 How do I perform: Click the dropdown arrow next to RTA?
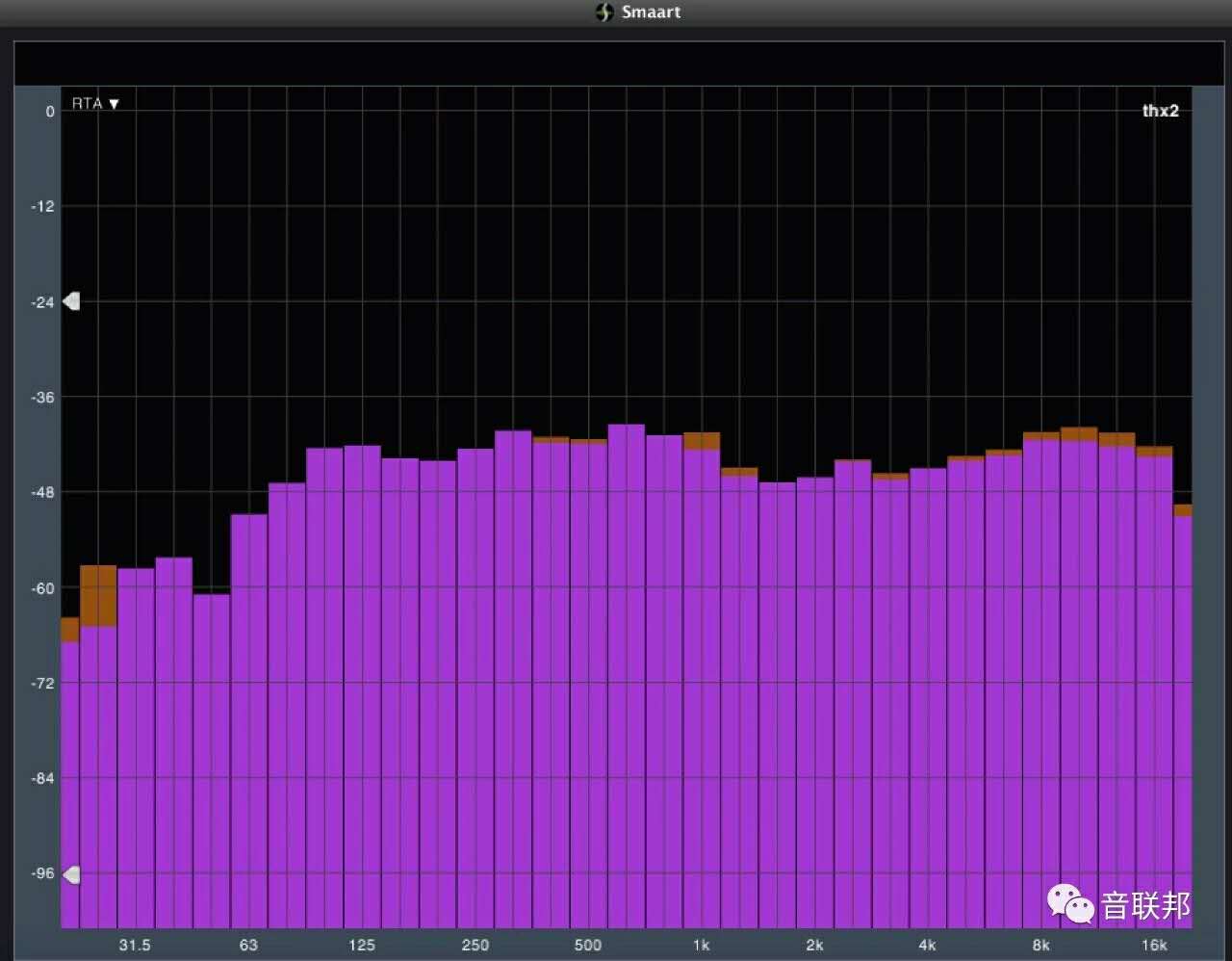click(x=114, y=104)
